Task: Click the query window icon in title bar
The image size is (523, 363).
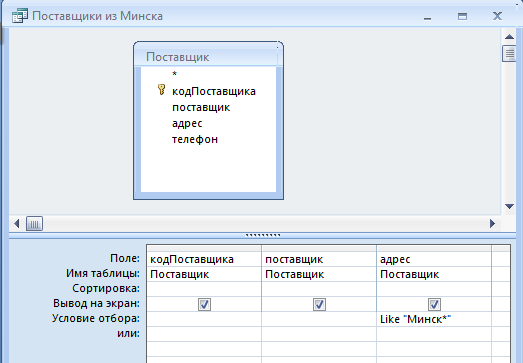Action: (20, 16)
